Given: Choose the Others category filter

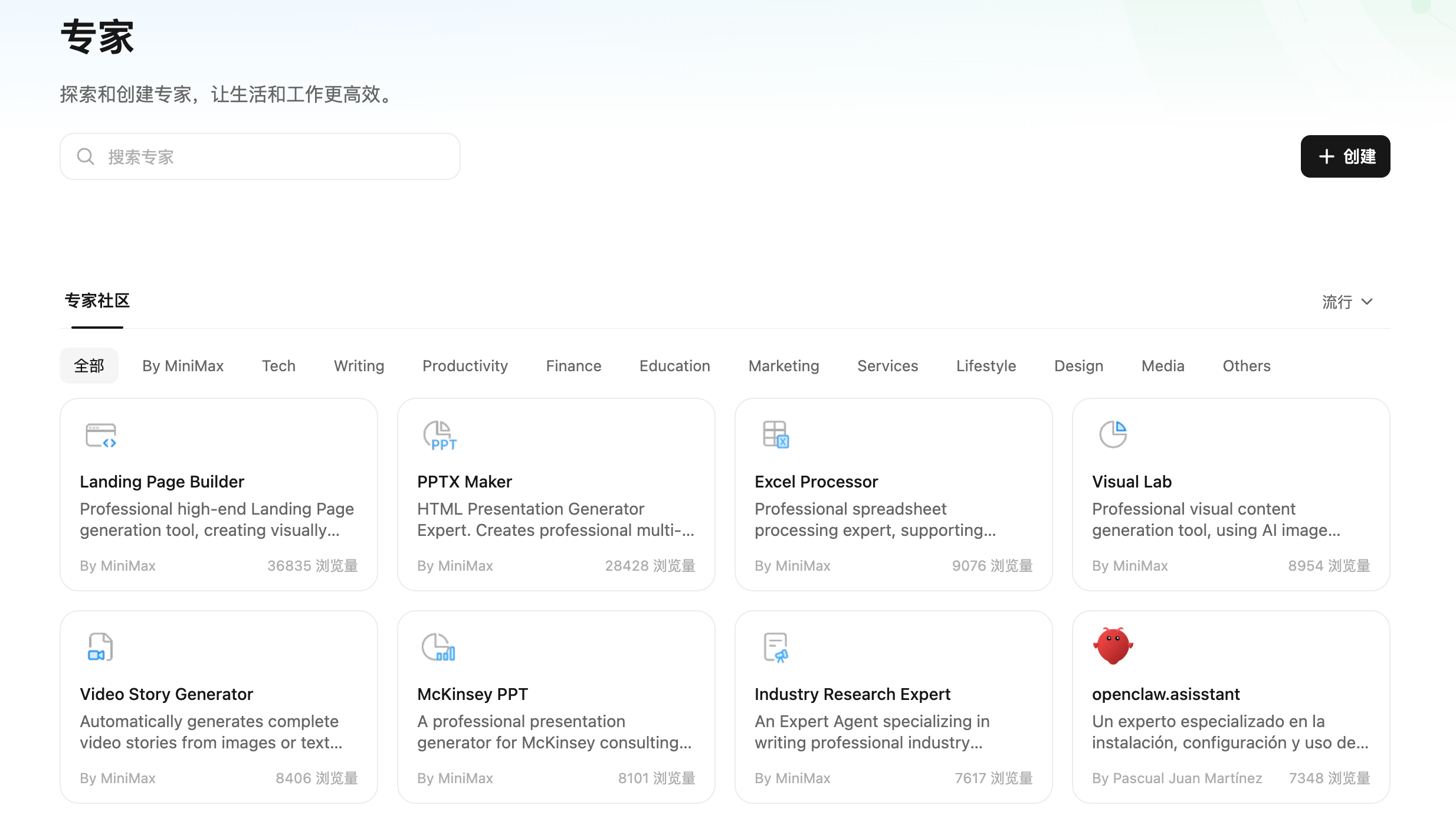Looking at the screenshot, I should click(1246, 366).
